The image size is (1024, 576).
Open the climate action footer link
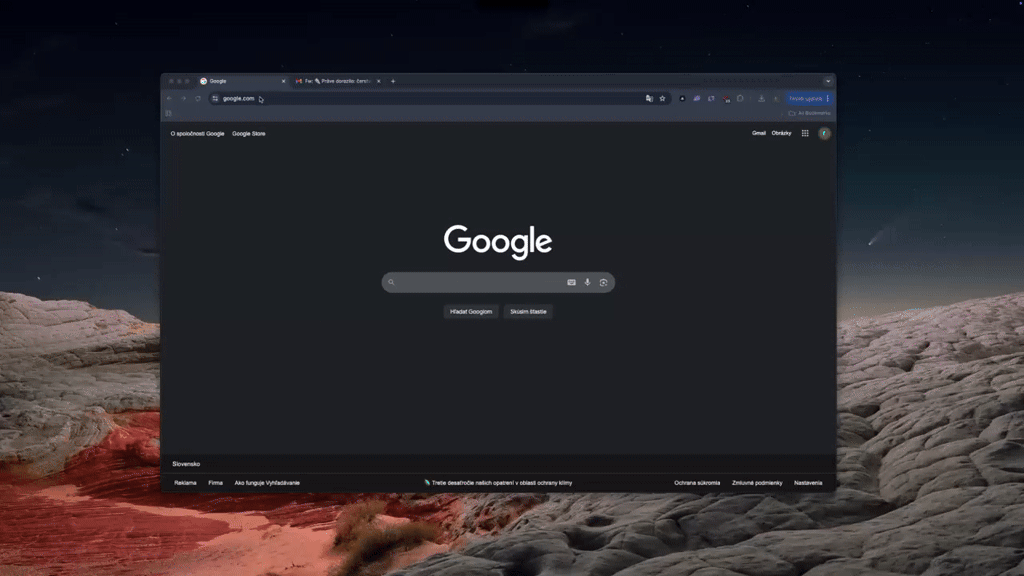498,483
